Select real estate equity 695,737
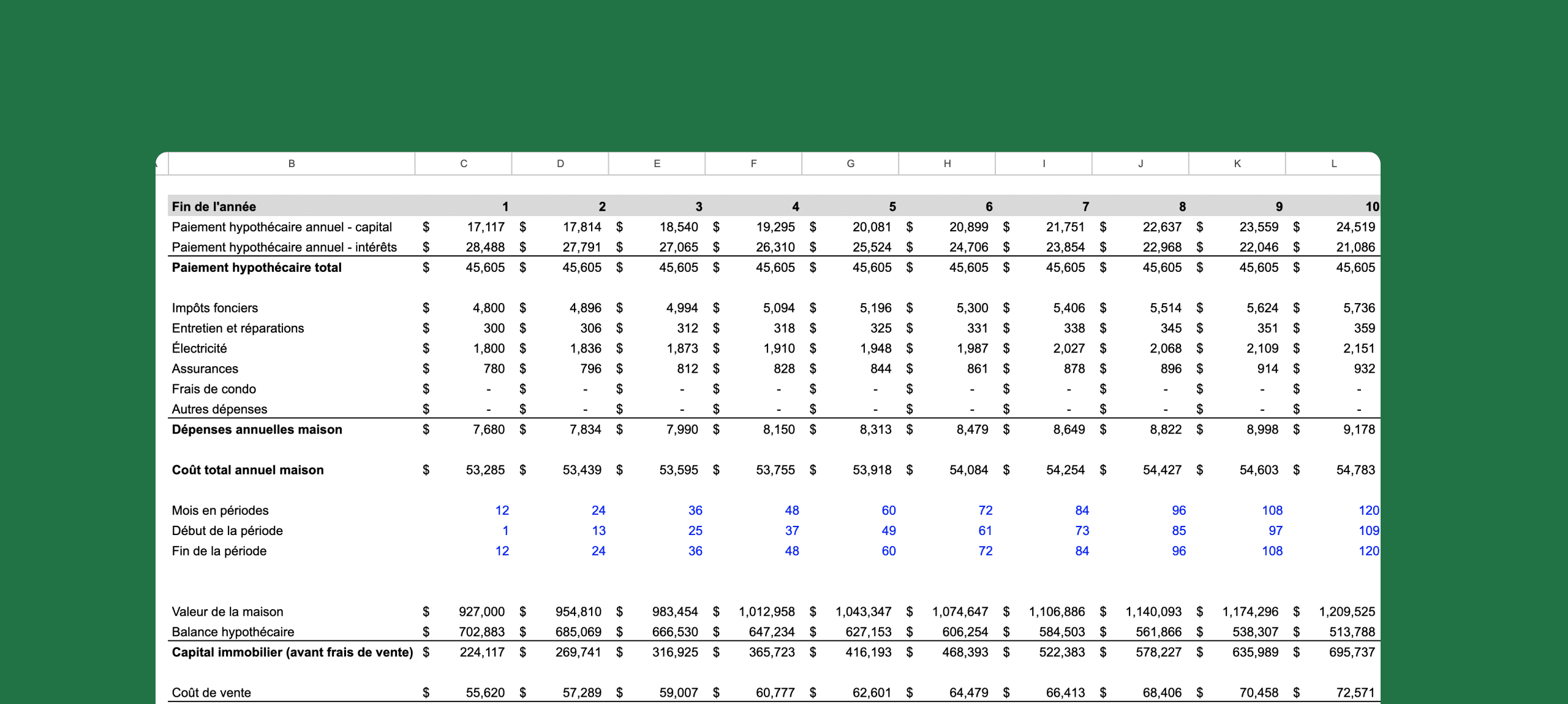This screenshot has height=704, width=1568. click(x=1352, y=652)
